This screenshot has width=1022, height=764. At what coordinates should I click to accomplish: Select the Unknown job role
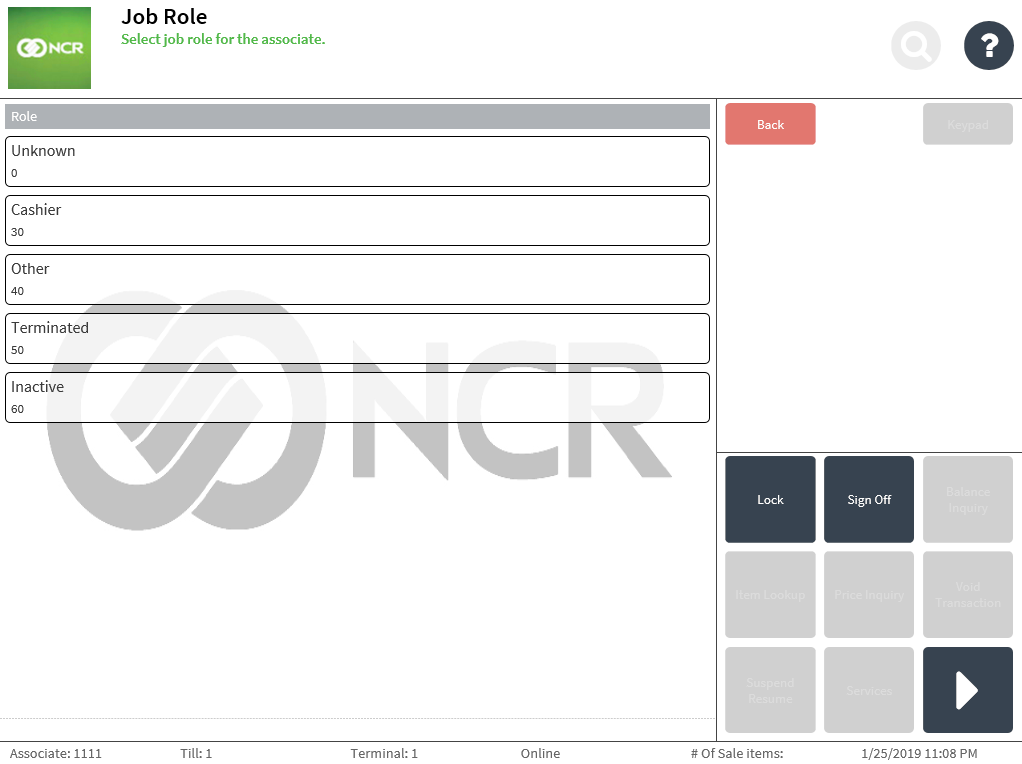357,161
